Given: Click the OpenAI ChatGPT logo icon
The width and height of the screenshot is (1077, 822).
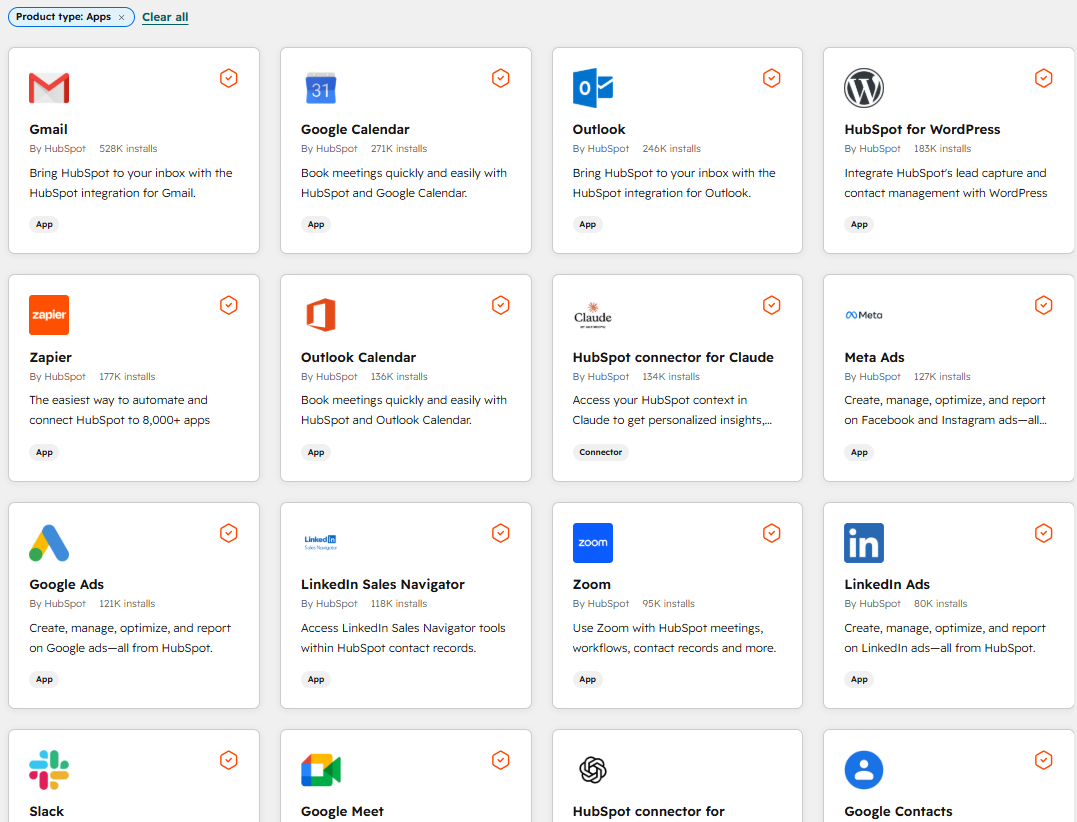Looking at the screenshot, I should [x=593, y=770].
